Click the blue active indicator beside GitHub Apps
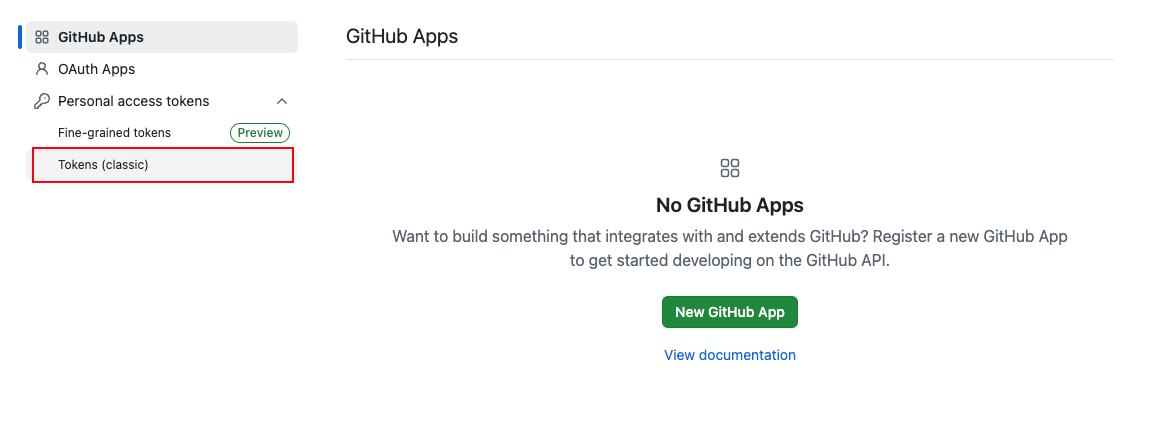 (20, 37)
